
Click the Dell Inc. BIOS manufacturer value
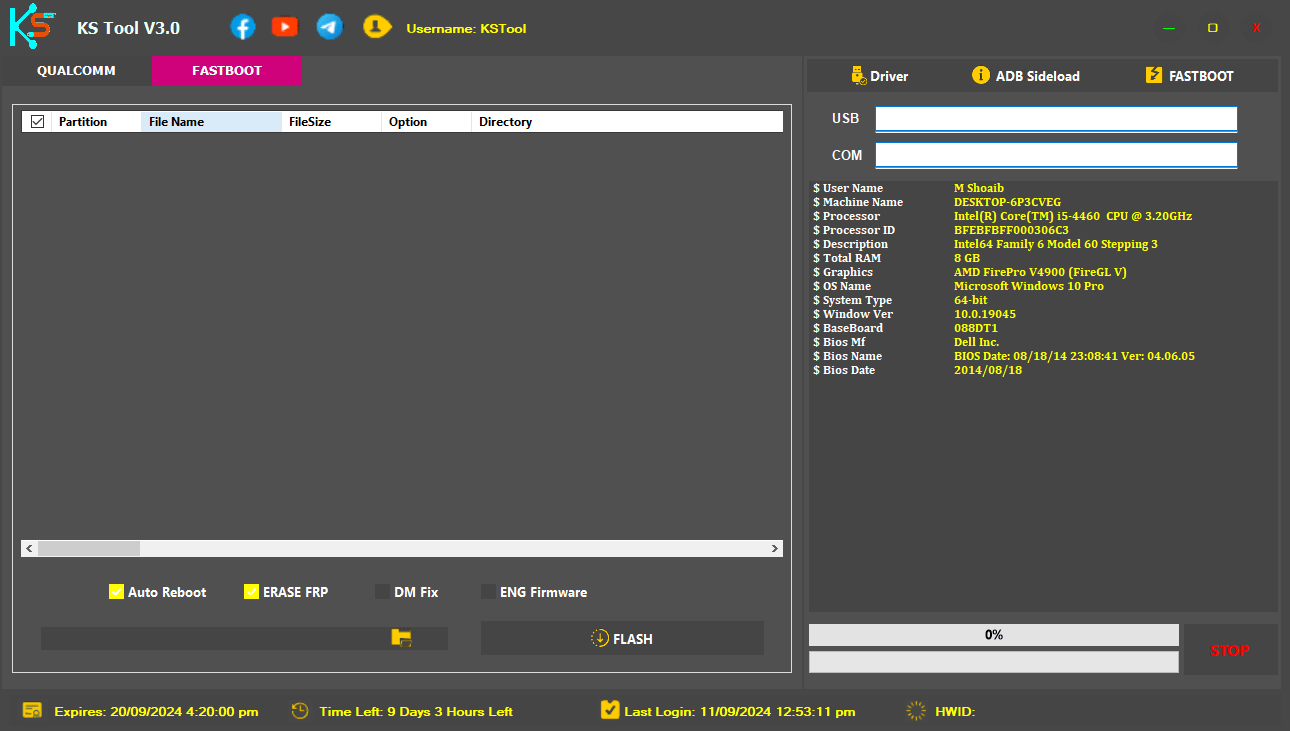point(976,342)
